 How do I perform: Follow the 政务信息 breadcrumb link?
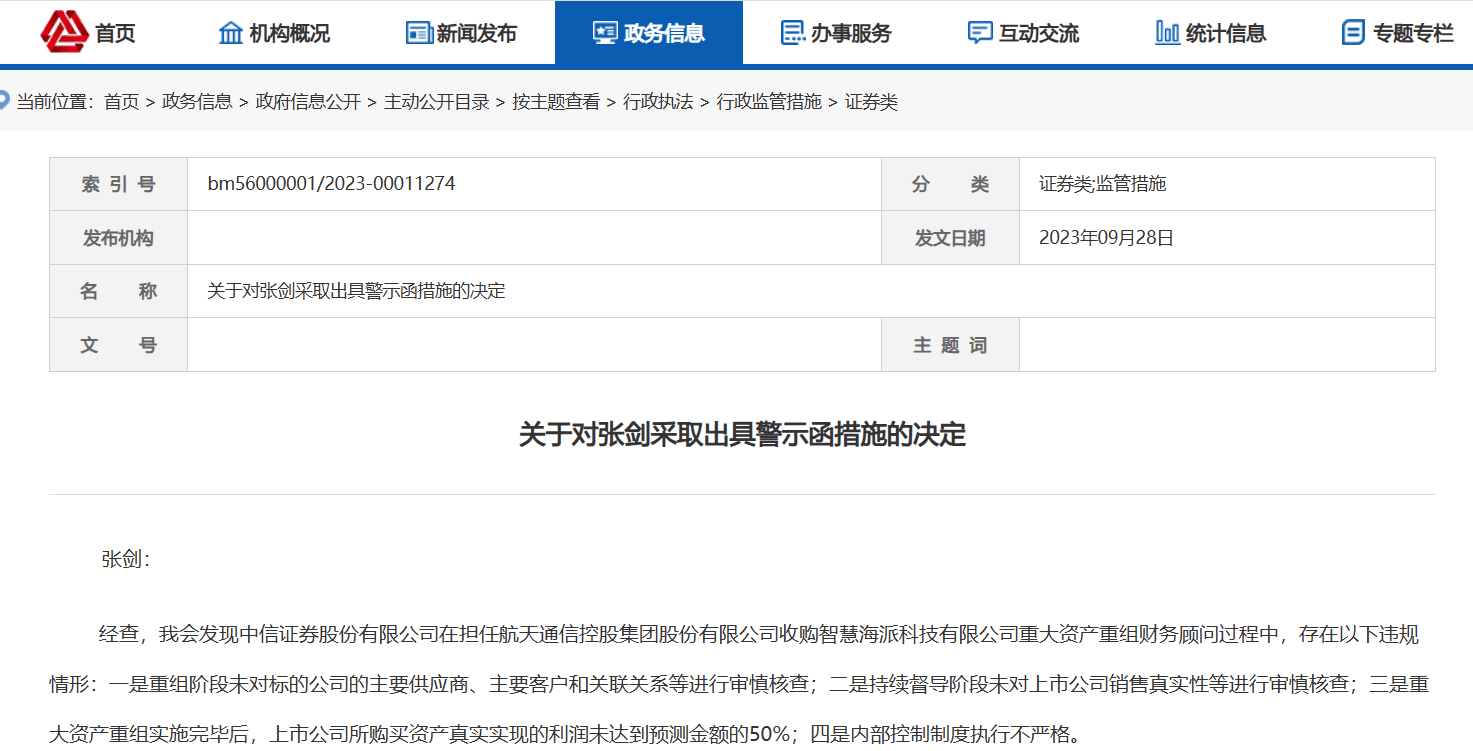(197, 102)
